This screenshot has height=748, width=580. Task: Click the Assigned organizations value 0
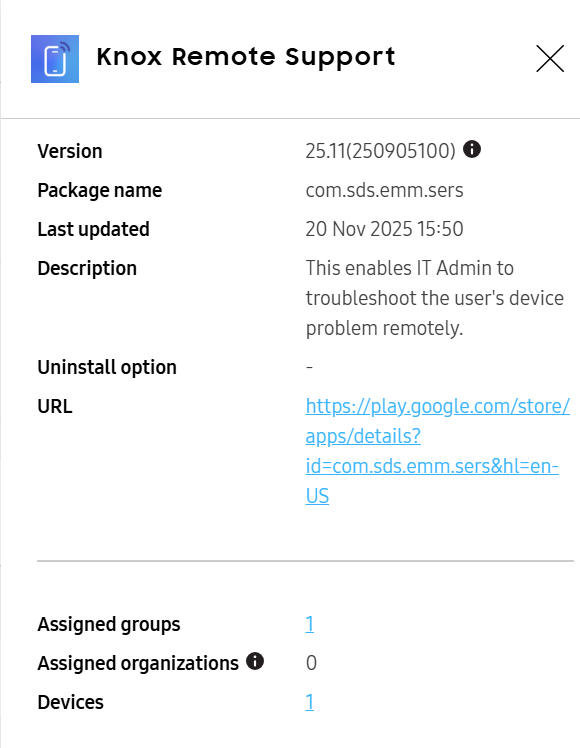[311, 663]
